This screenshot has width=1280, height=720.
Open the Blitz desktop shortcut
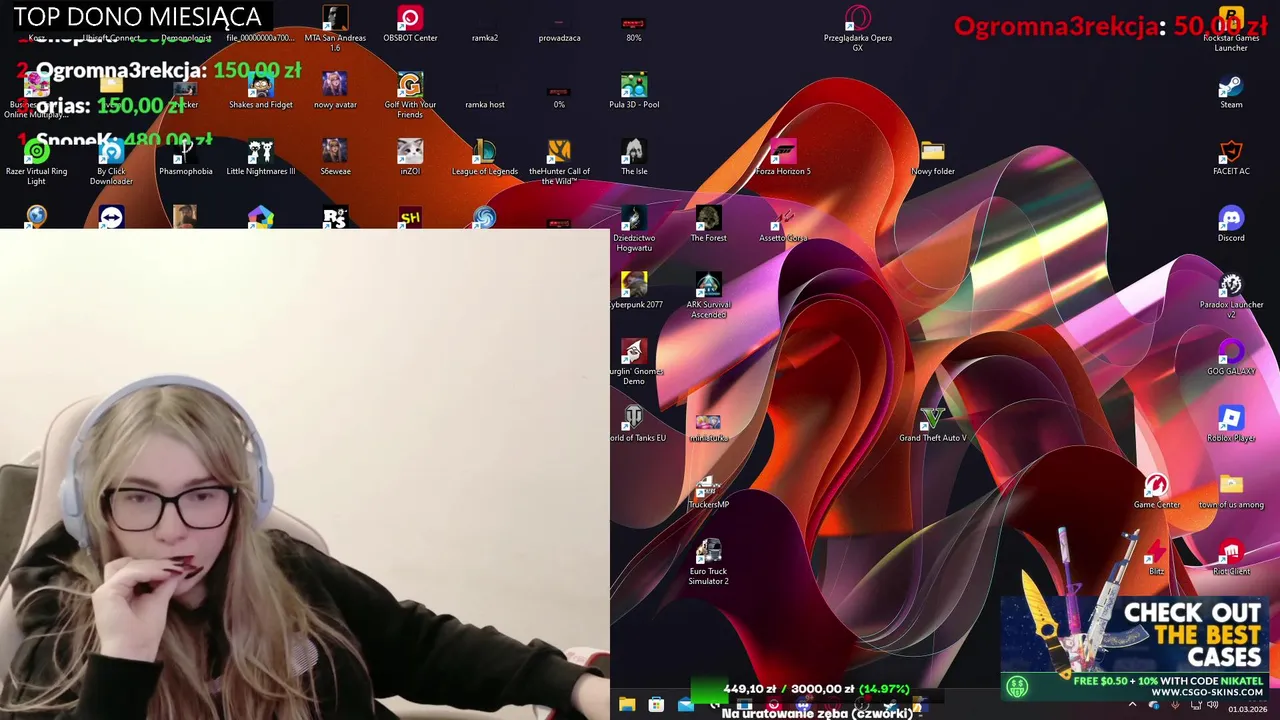[x=1157, y=557]
